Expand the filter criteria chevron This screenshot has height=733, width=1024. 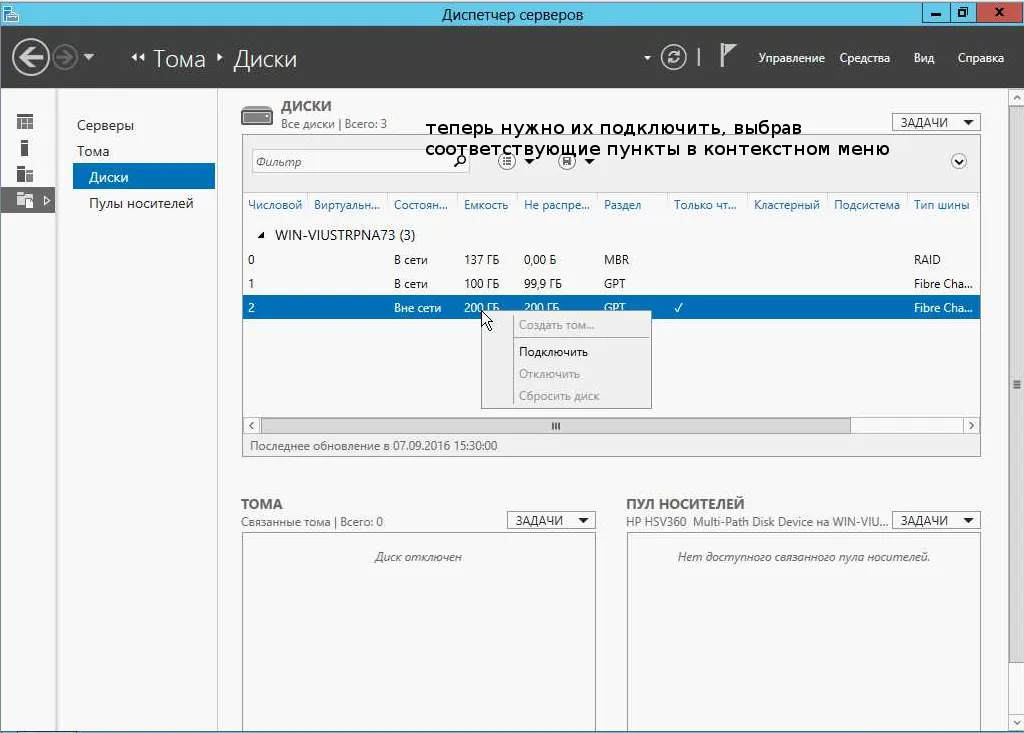coord(958,161)
